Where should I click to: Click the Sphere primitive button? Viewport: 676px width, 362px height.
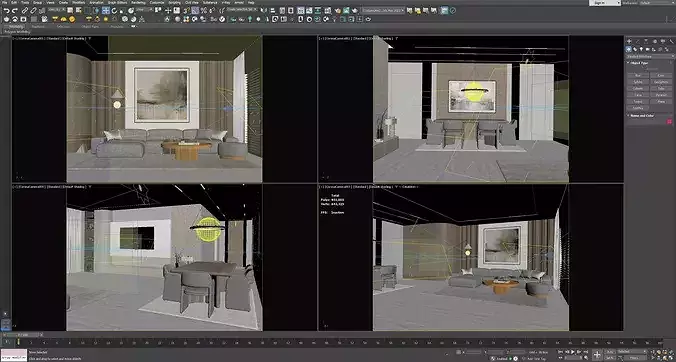638,82
